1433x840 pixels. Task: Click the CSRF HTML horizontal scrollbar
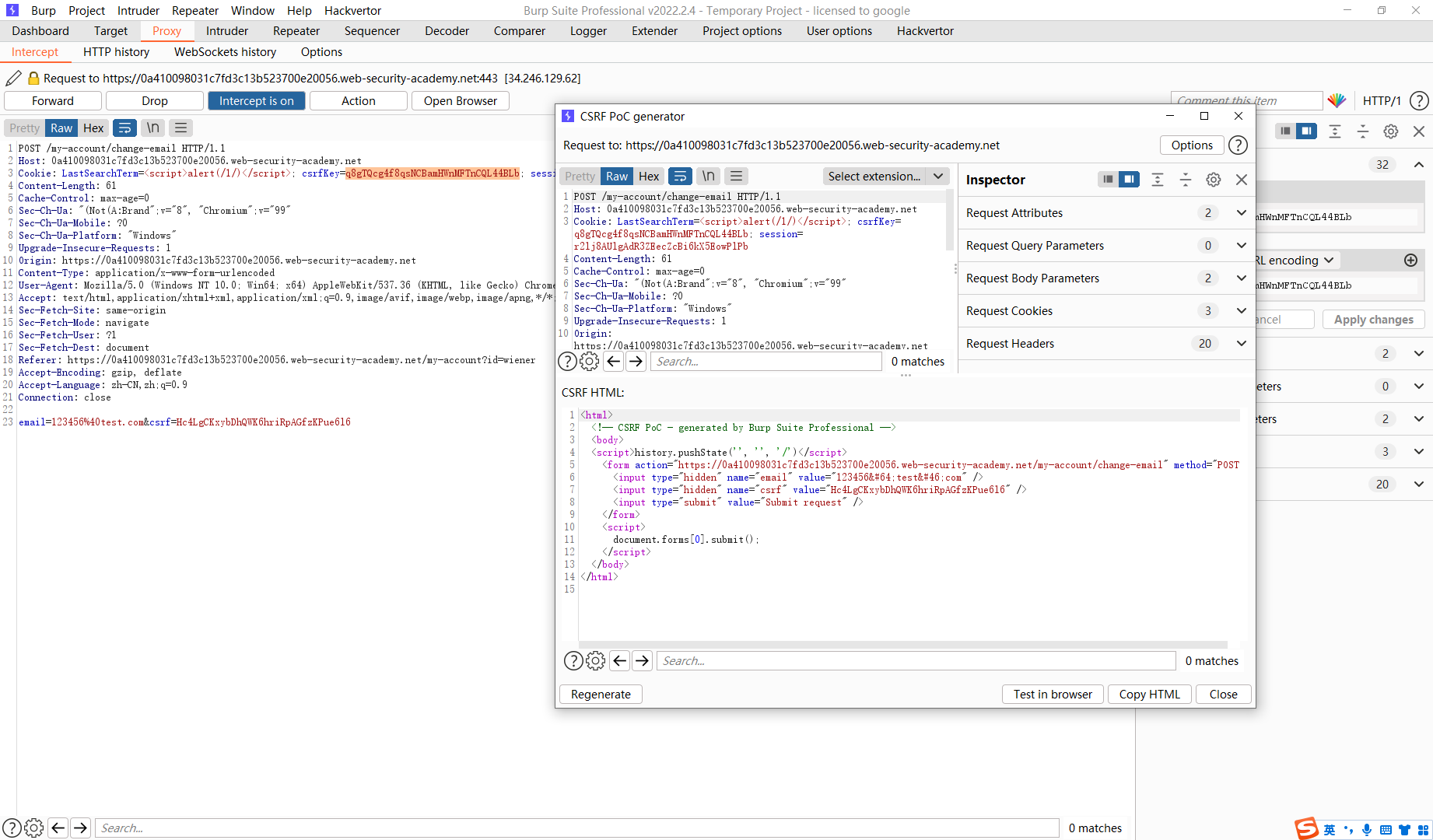pos(902,645)
